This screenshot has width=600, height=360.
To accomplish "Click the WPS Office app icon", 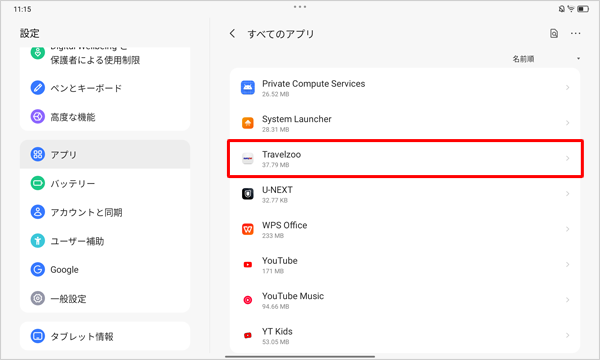I will click(x=248, y=229).
